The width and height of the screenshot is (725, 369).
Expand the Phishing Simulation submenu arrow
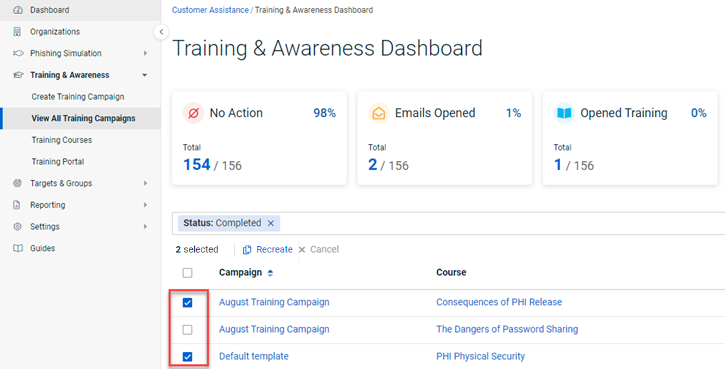coord(145,53)
